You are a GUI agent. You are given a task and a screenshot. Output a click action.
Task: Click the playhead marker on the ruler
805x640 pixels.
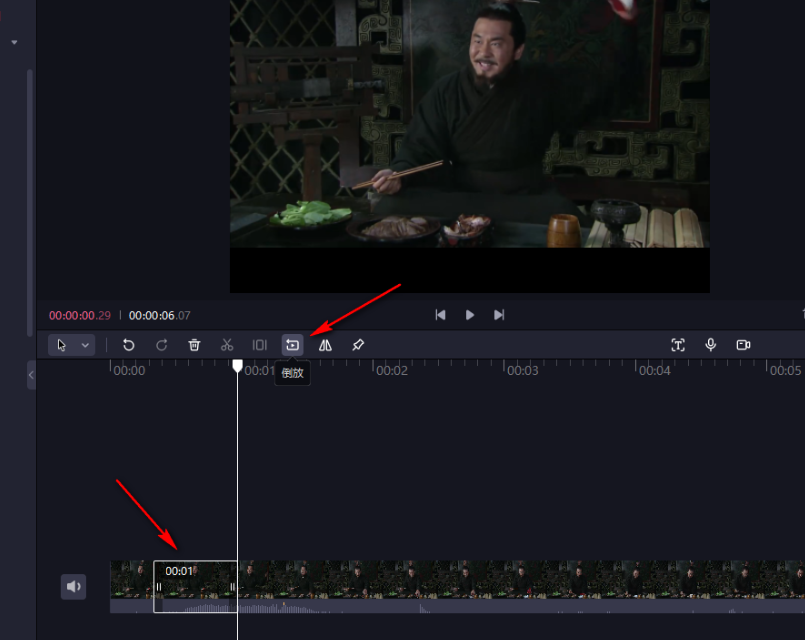(x=237, y=365)
